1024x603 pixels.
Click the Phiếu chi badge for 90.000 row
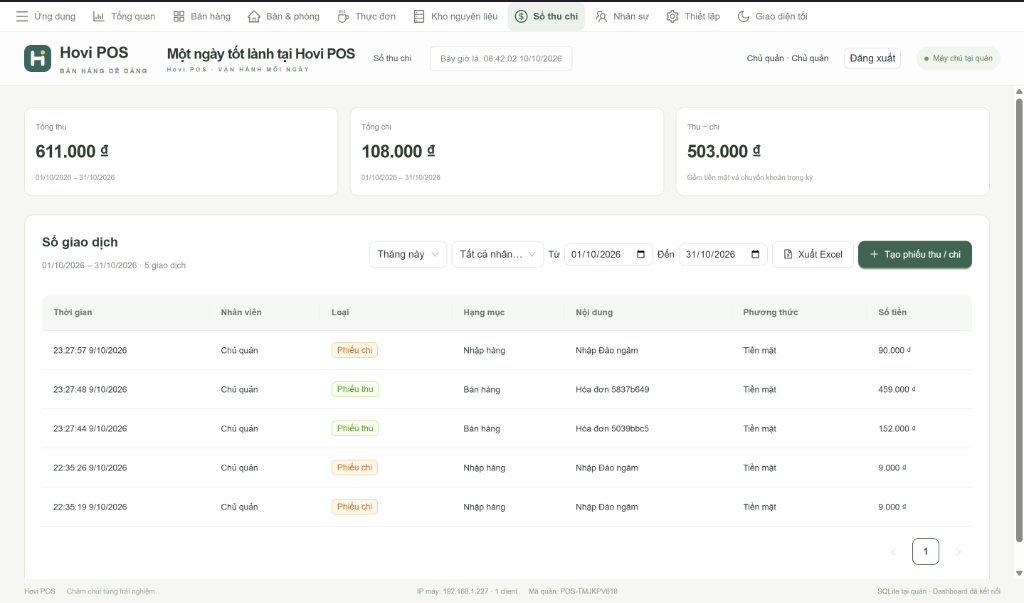(355, 350)
